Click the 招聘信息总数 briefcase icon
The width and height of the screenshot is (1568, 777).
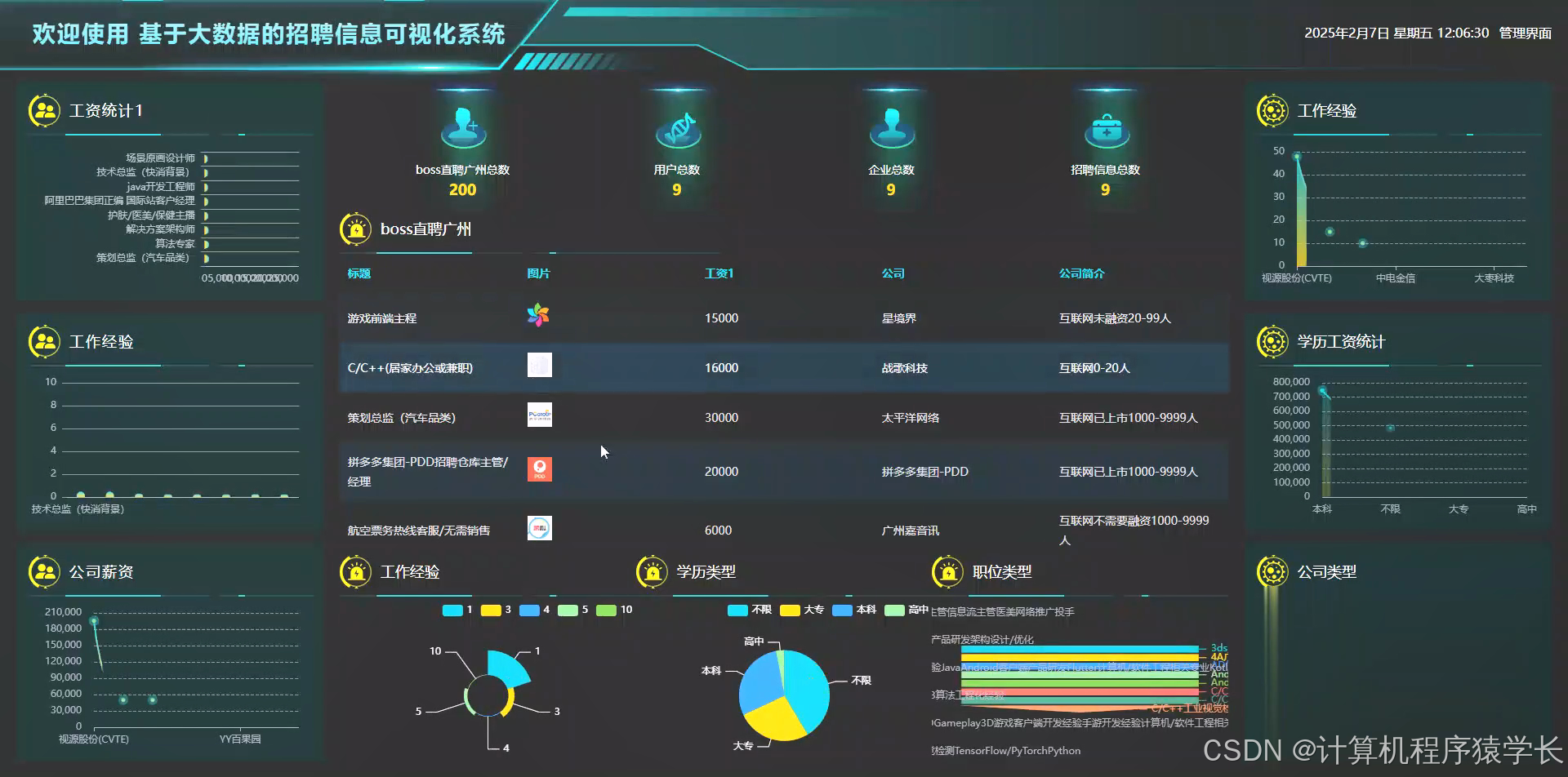pos(1107,129)
